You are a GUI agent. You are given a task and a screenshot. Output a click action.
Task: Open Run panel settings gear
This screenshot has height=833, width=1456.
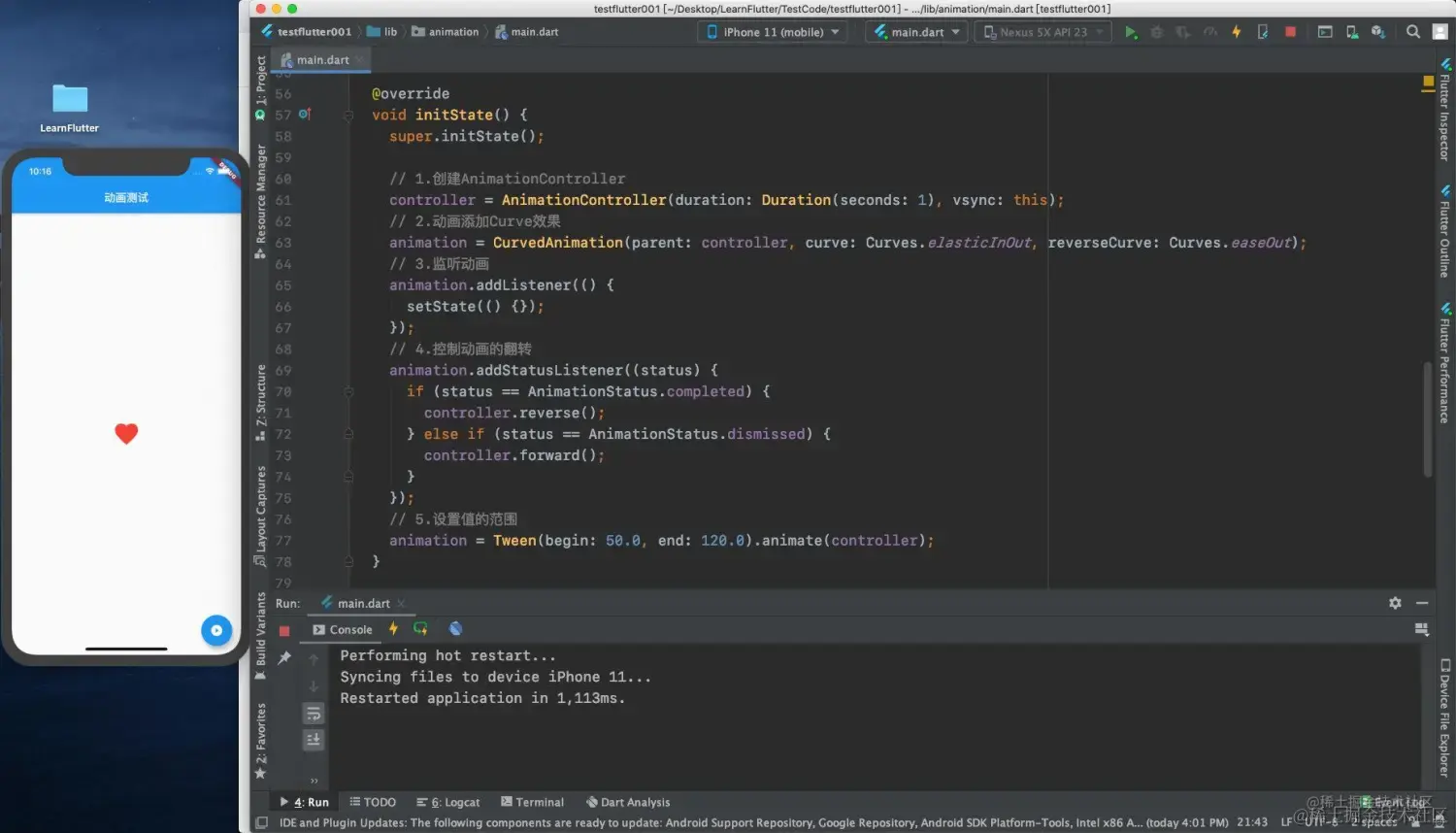[x=1395, y=603]
